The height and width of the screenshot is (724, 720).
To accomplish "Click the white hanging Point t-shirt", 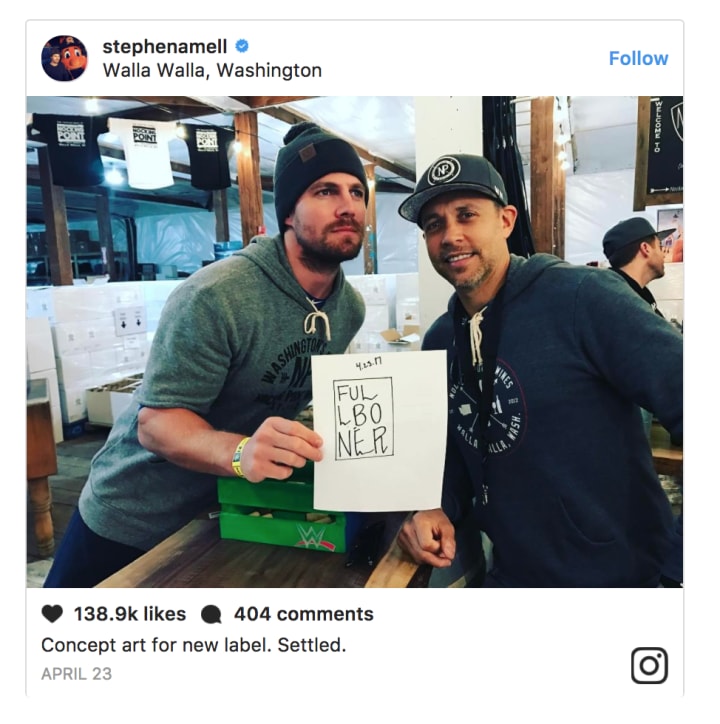I will (x=144, y=152).
